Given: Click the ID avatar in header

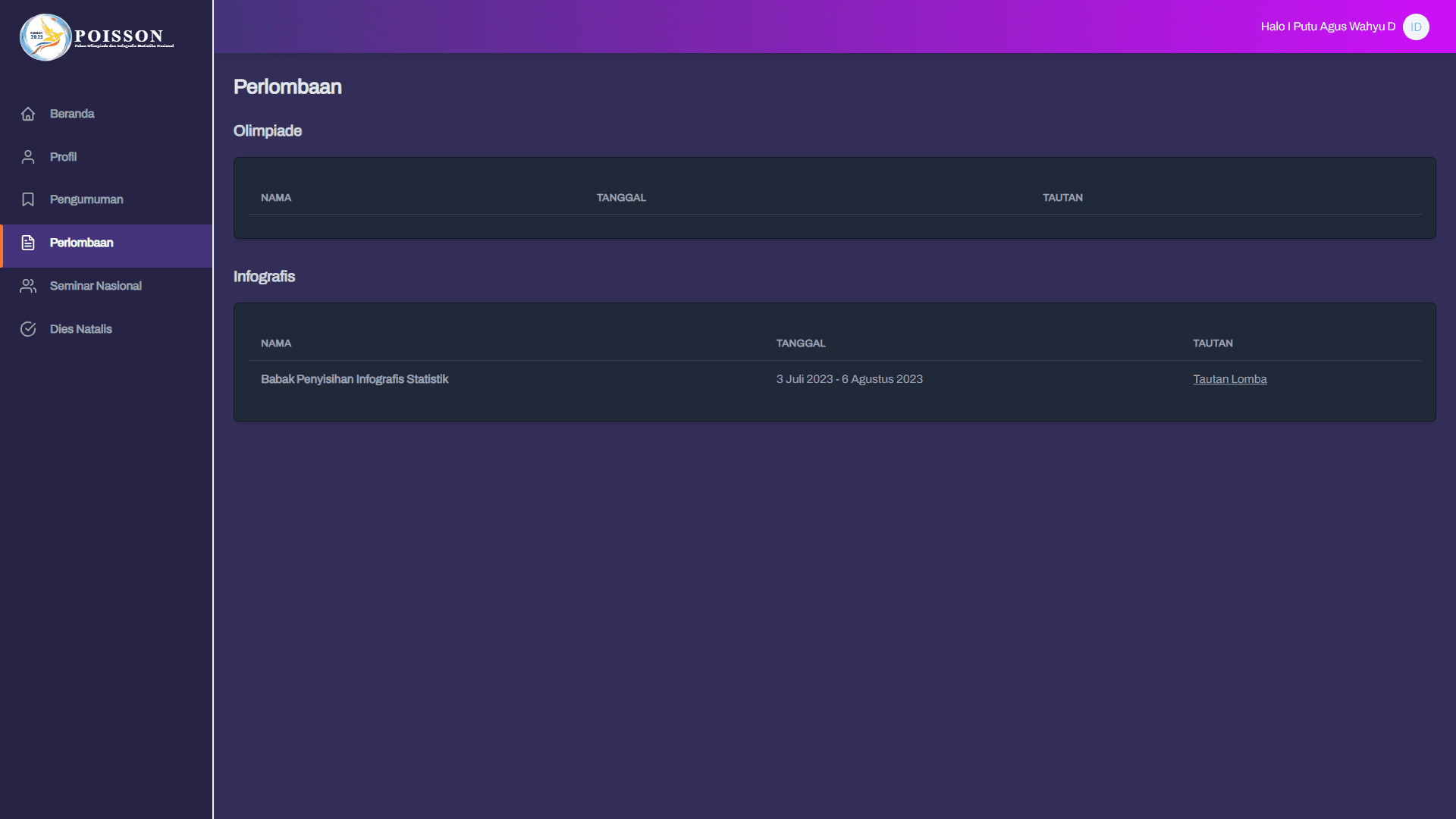Looking at the screenshot, I should 1415,27.
